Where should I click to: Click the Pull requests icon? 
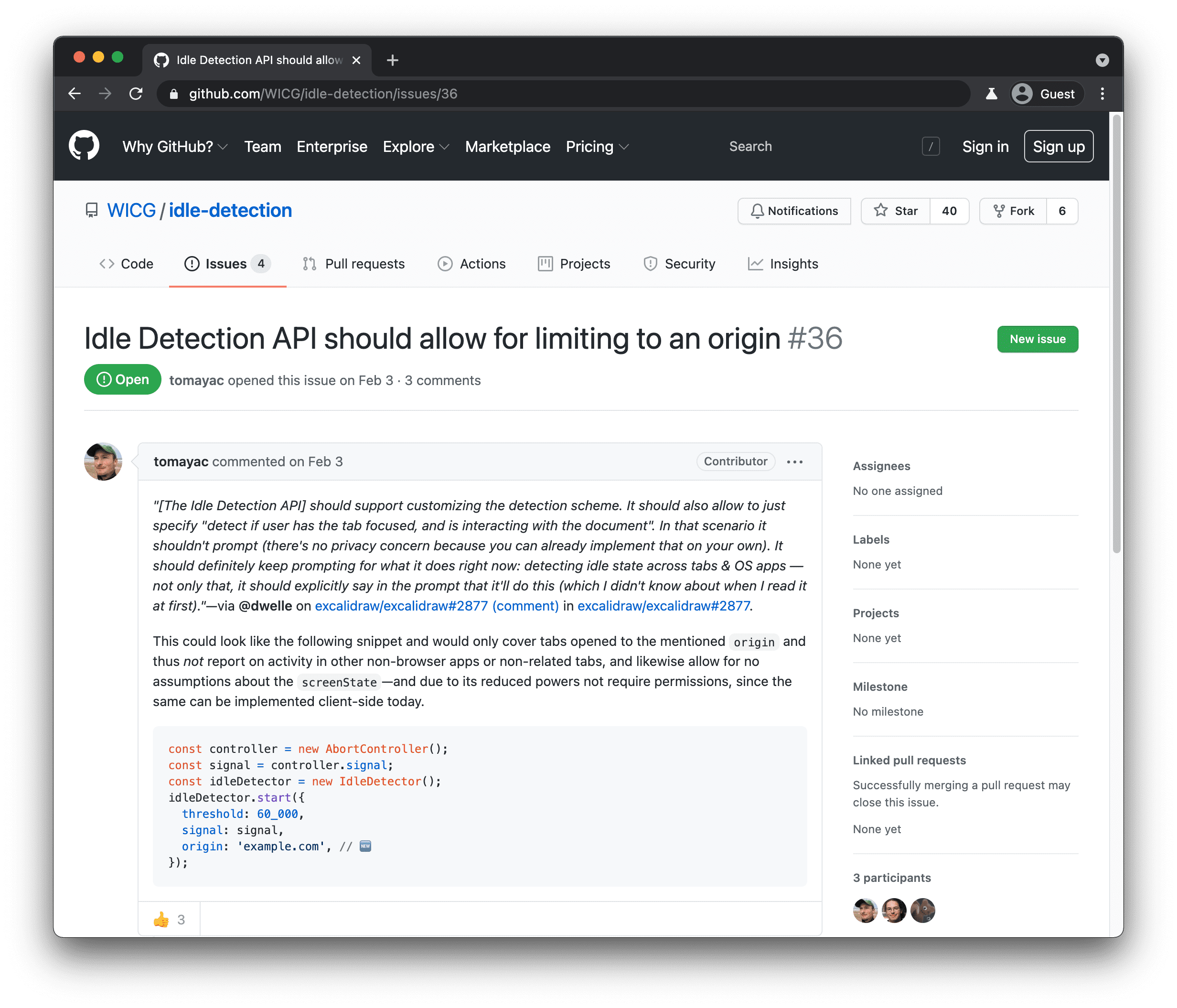309,263
